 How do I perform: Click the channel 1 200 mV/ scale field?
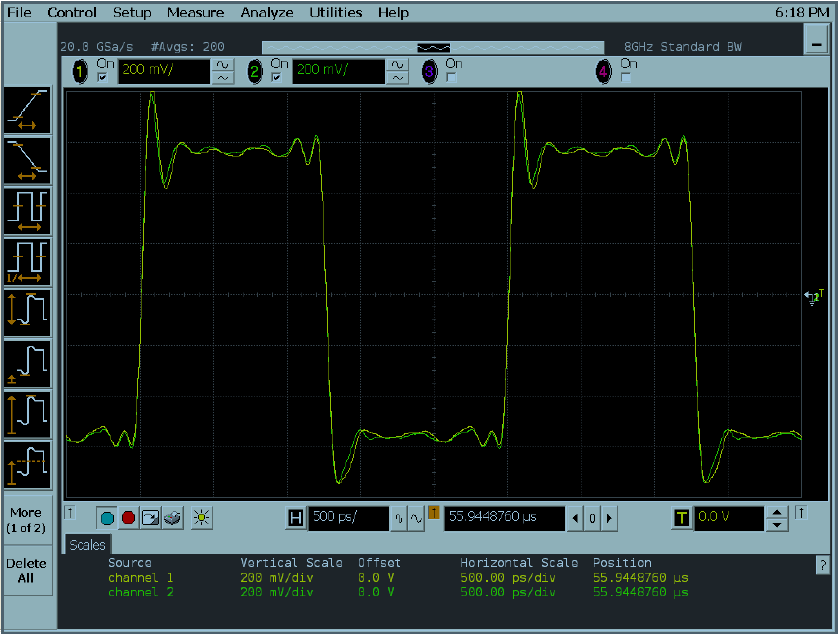tap(164, 71)
